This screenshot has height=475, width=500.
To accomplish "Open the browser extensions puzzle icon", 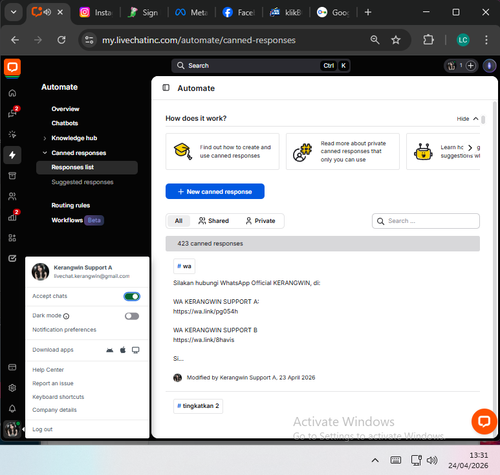I will tap(428, 40).
